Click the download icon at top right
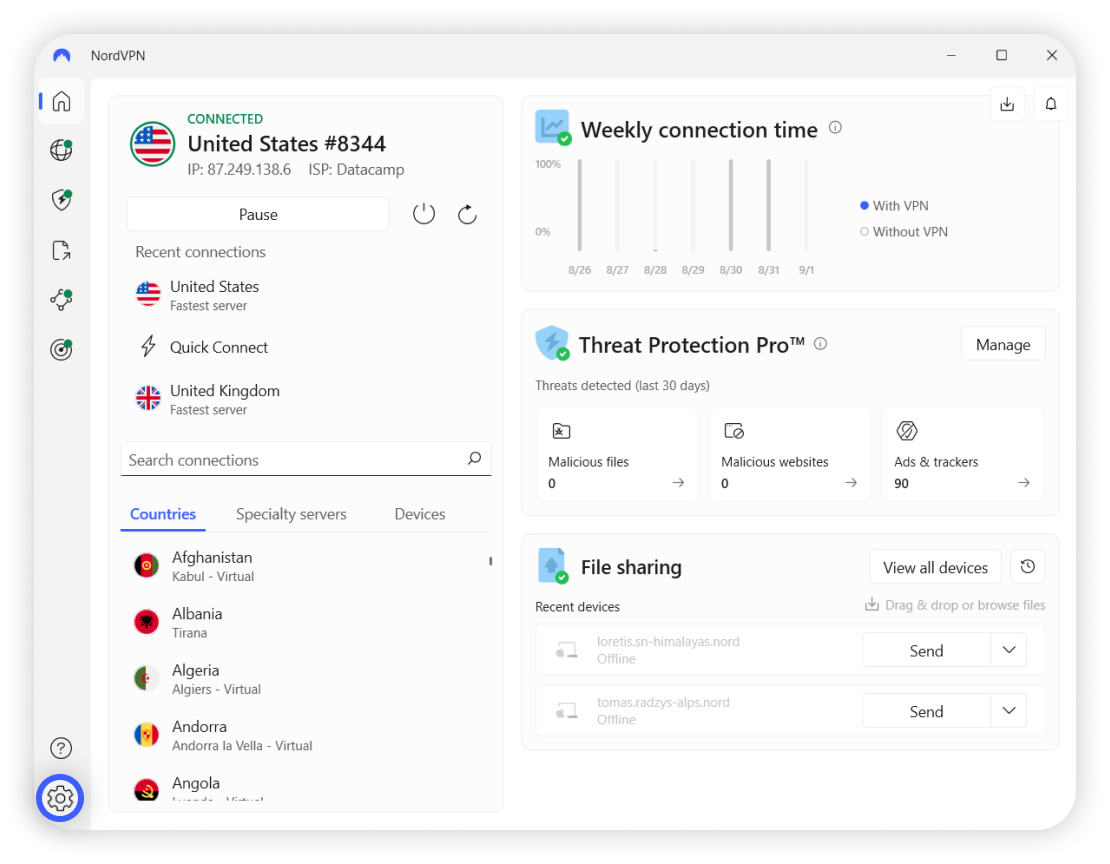 pos(1007,104)
